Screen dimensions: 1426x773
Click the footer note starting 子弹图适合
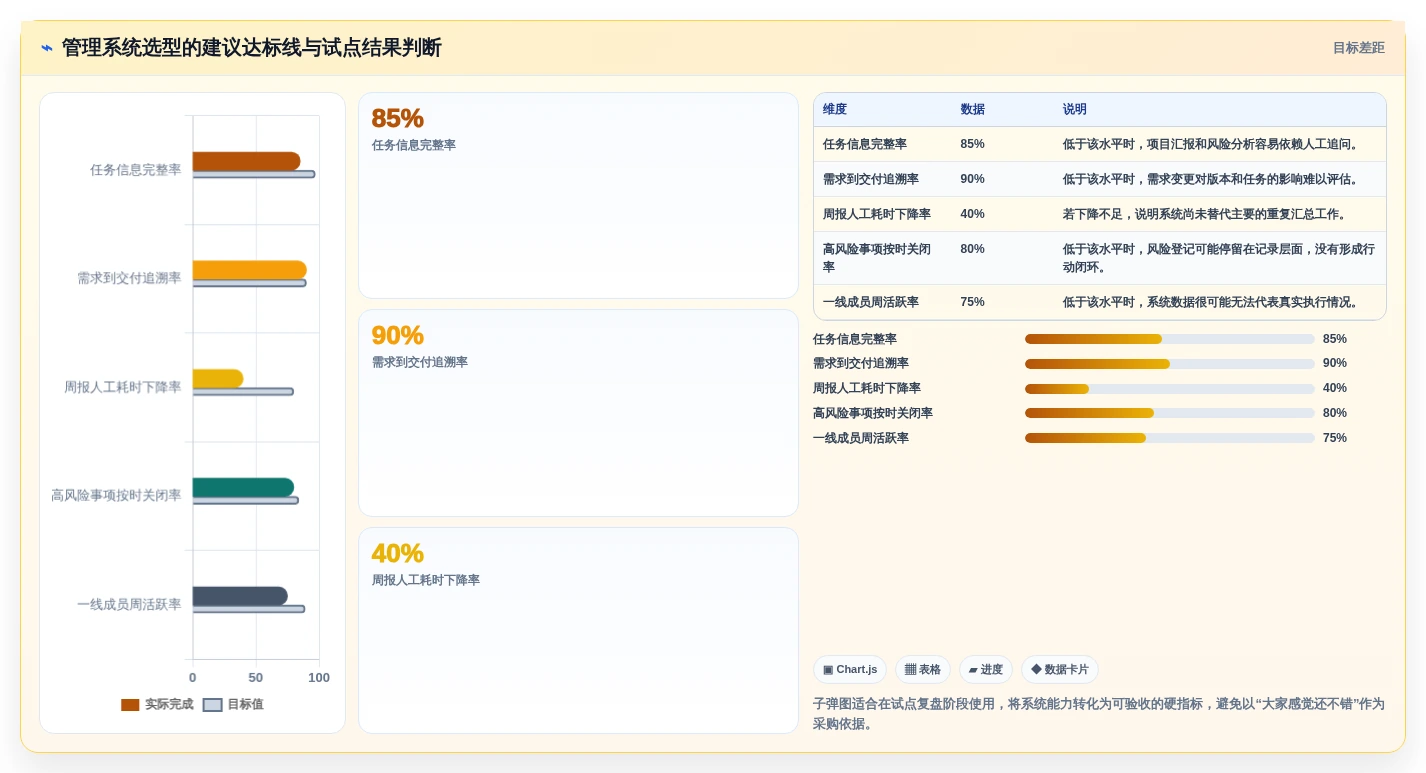(1099, 714)
